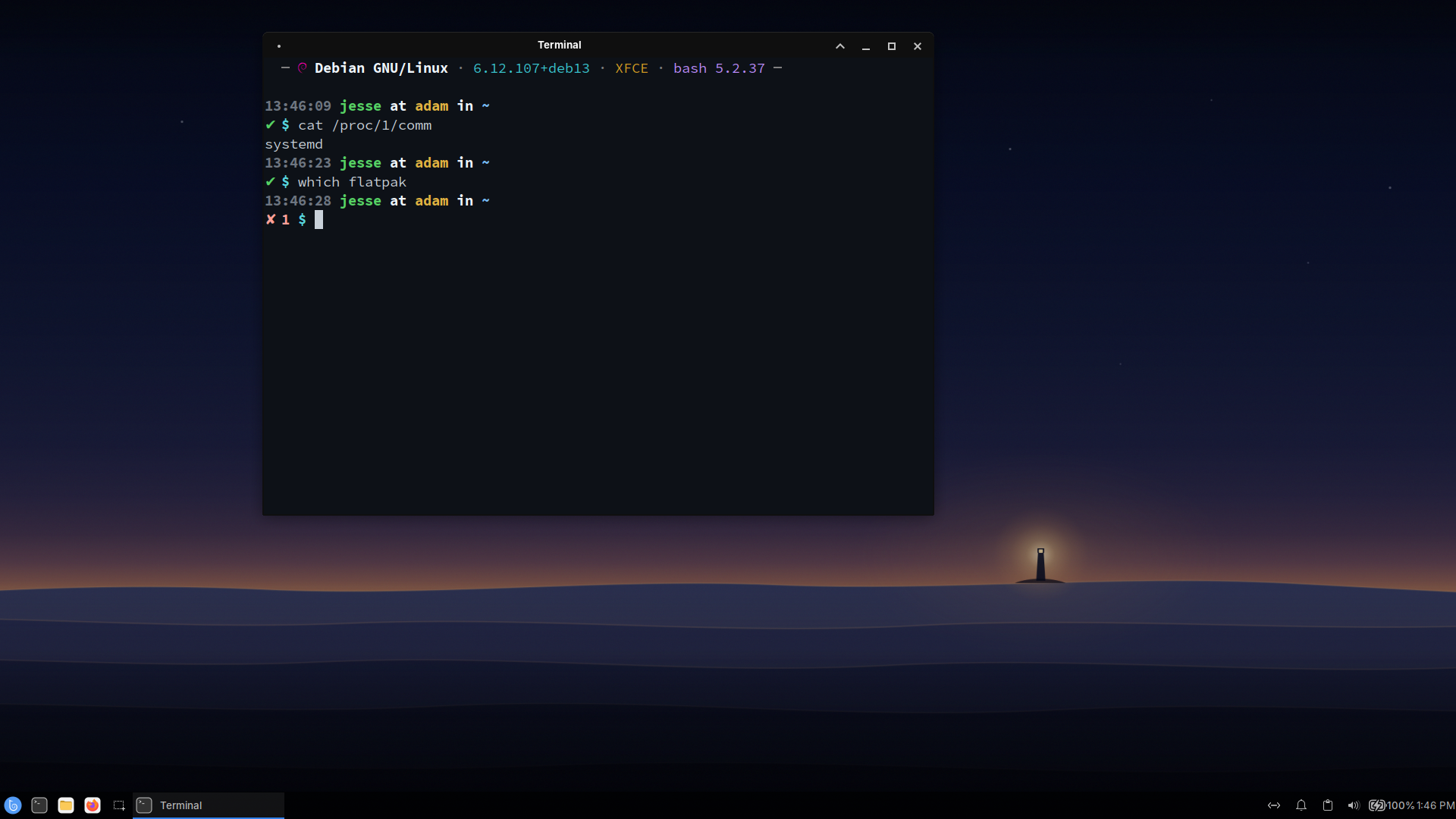Click kernel version 6.12.107+deb13 text
The width and height of the screenshot is (1456, 819).
pyautogui.click(x=532, y=68)
